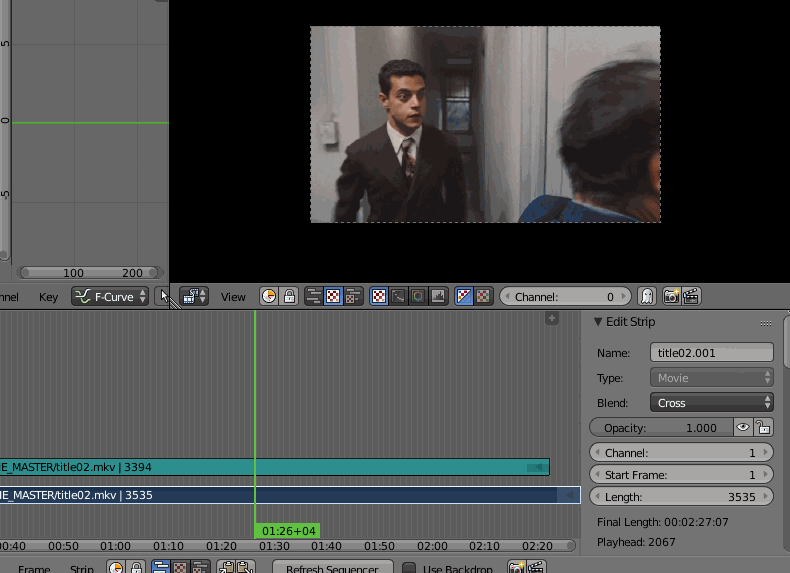Toggle the only selected arrow icon in graph editor
790x573 pixels.
(163, 296)
